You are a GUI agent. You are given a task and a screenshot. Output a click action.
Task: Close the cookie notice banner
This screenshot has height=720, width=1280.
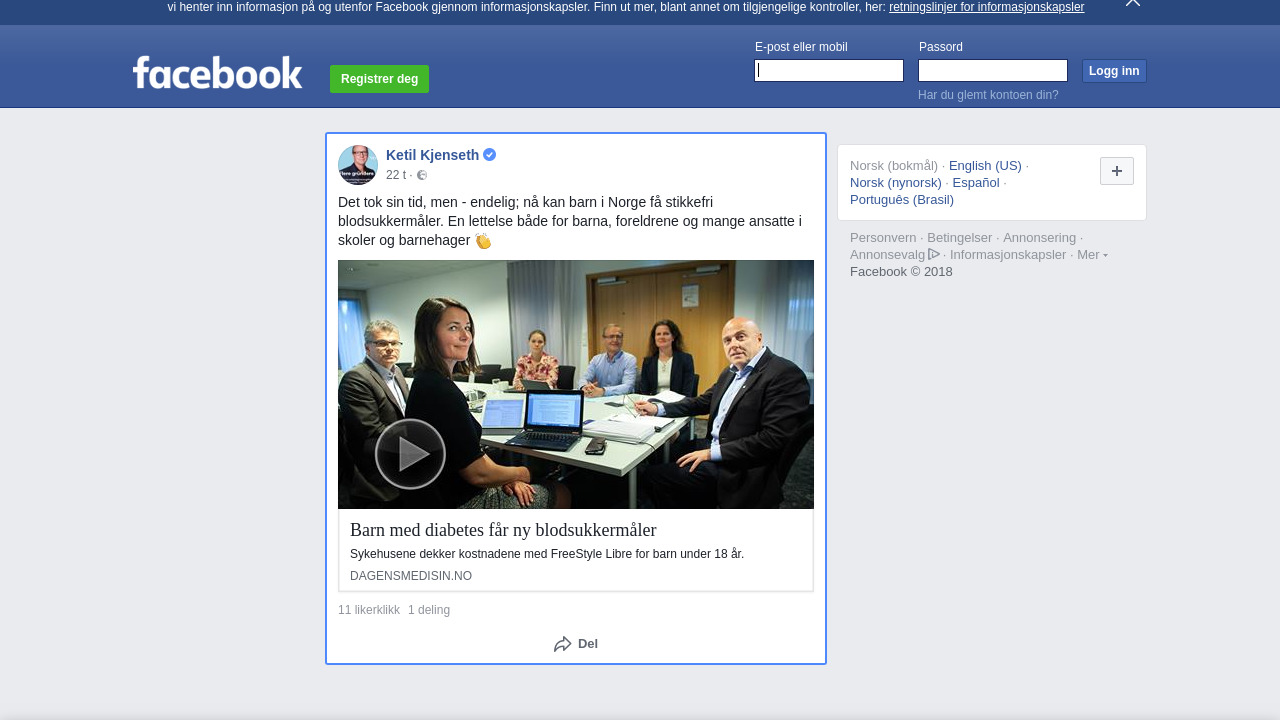coord(1133,3)
